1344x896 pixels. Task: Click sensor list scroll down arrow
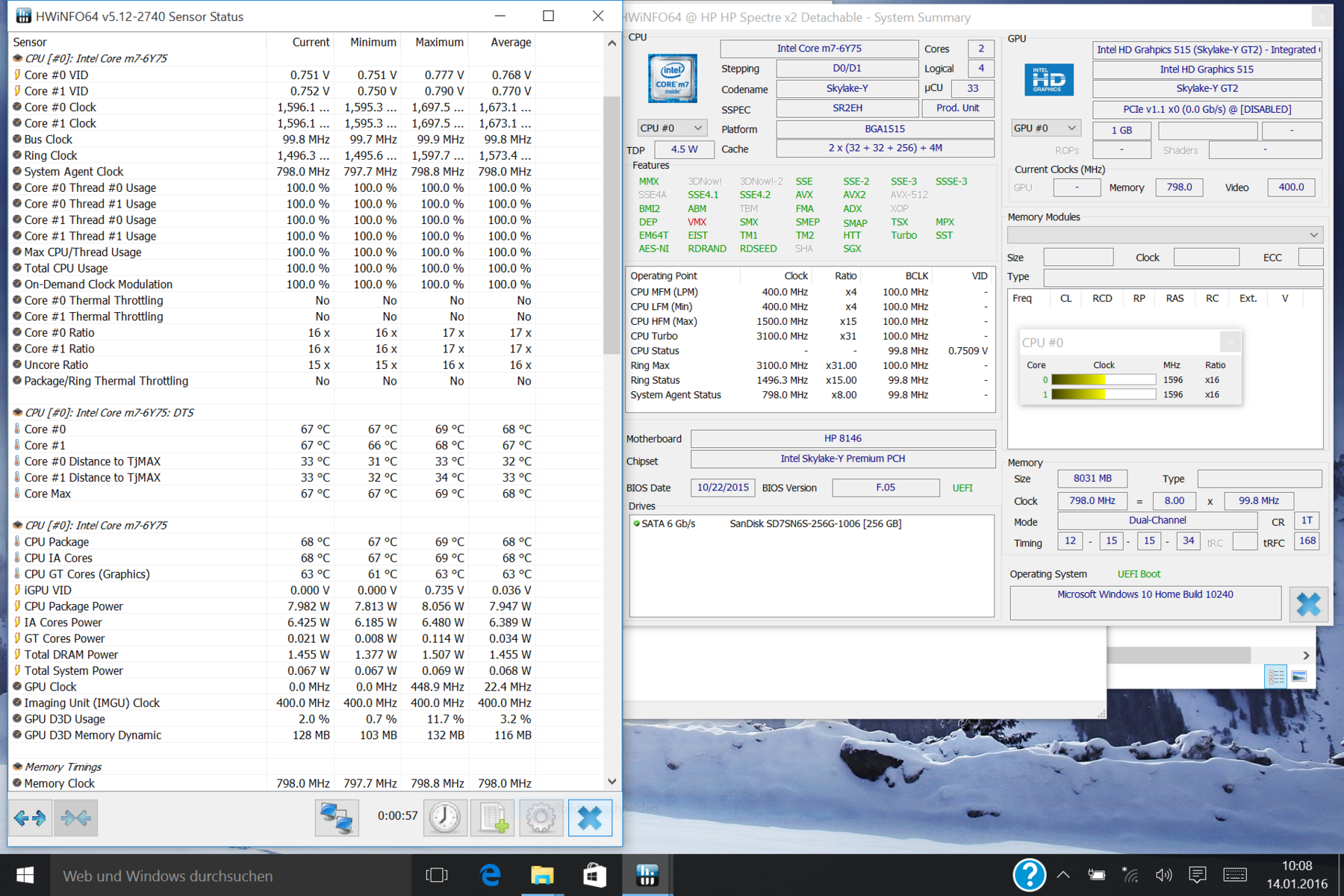612,782
